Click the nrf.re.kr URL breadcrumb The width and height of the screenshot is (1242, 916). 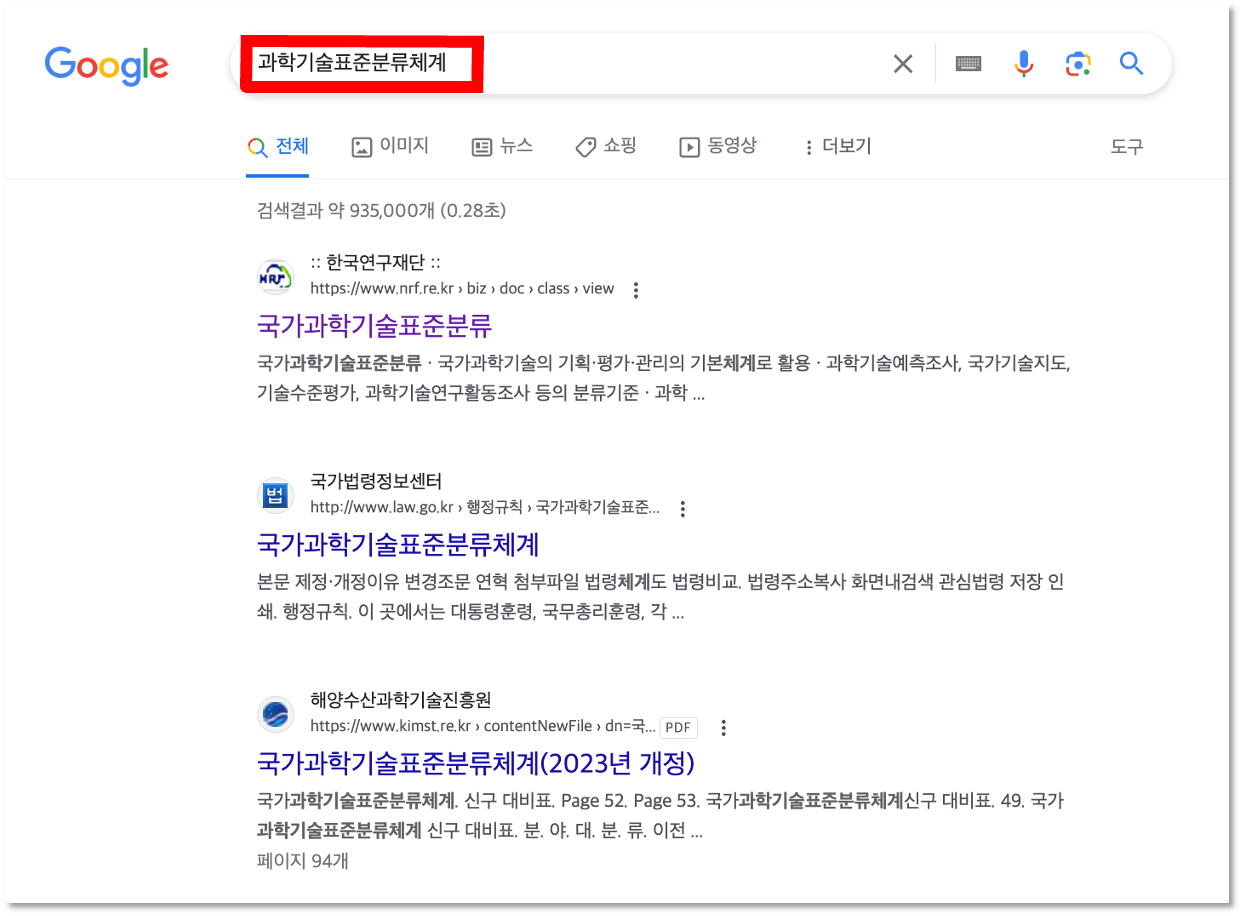click(462, 289)
